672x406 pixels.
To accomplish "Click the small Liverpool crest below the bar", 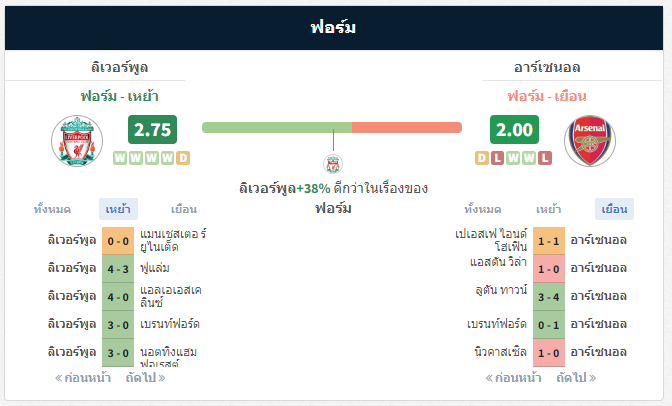I will [333, 164].
